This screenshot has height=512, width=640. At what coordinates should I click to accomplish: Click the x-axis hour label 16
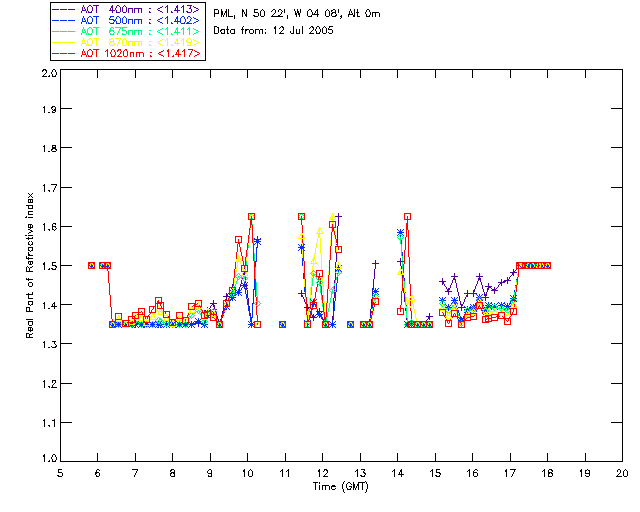pos(472,473)
